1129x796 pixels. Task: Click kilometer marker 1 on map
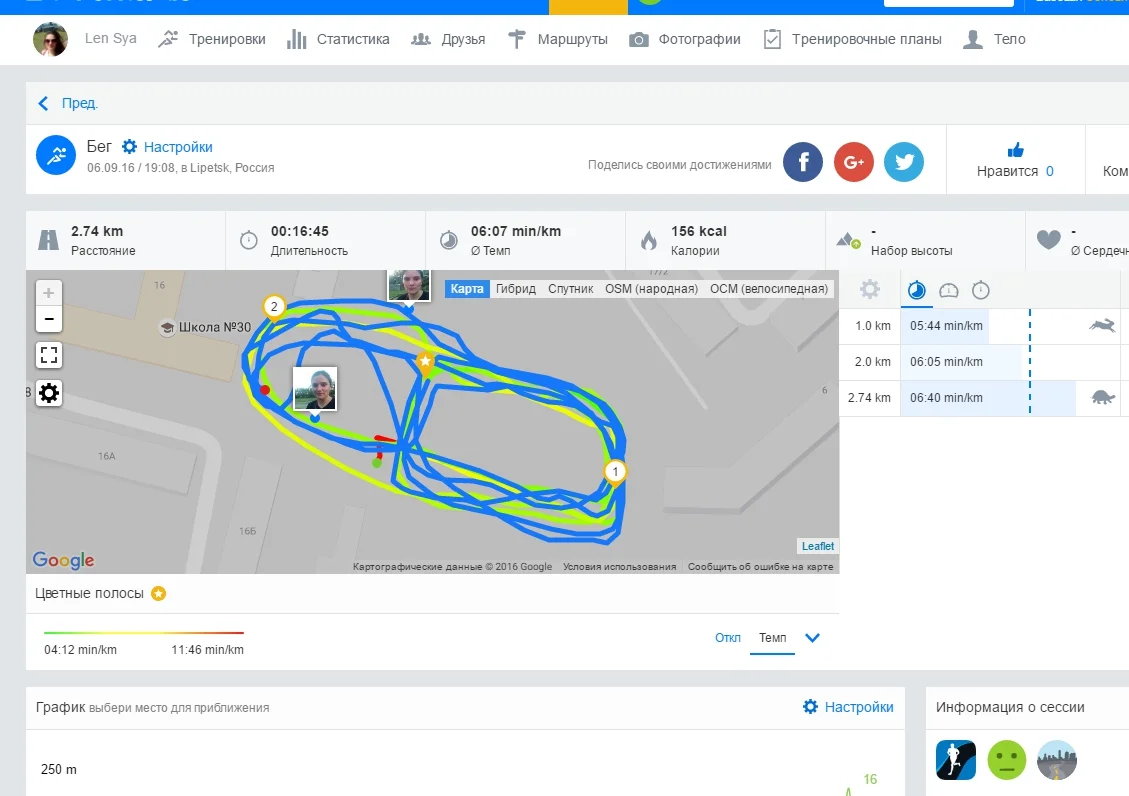coord(615,471)
